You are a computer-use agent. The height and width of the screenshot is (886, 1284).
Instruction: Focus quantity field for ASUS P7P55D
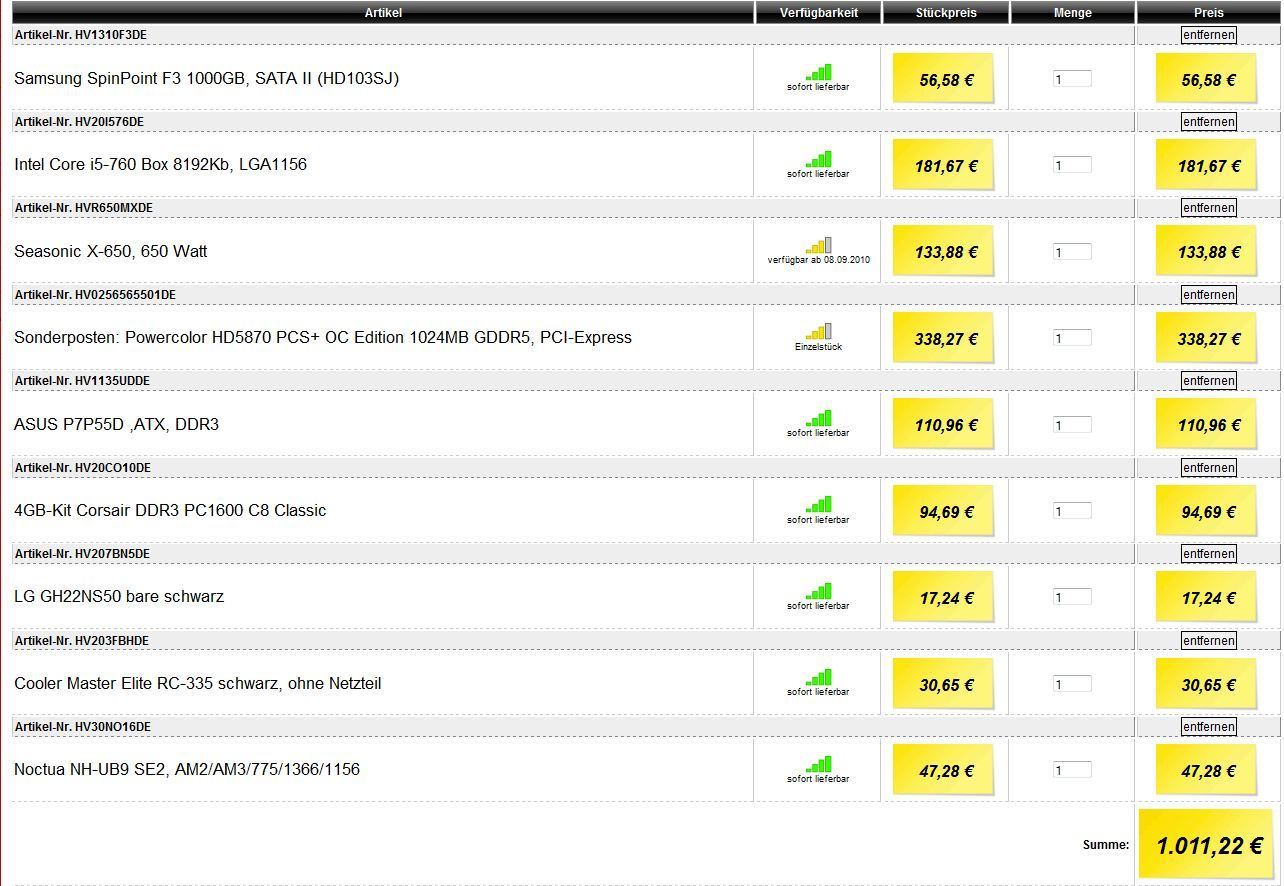point(1072,425)
